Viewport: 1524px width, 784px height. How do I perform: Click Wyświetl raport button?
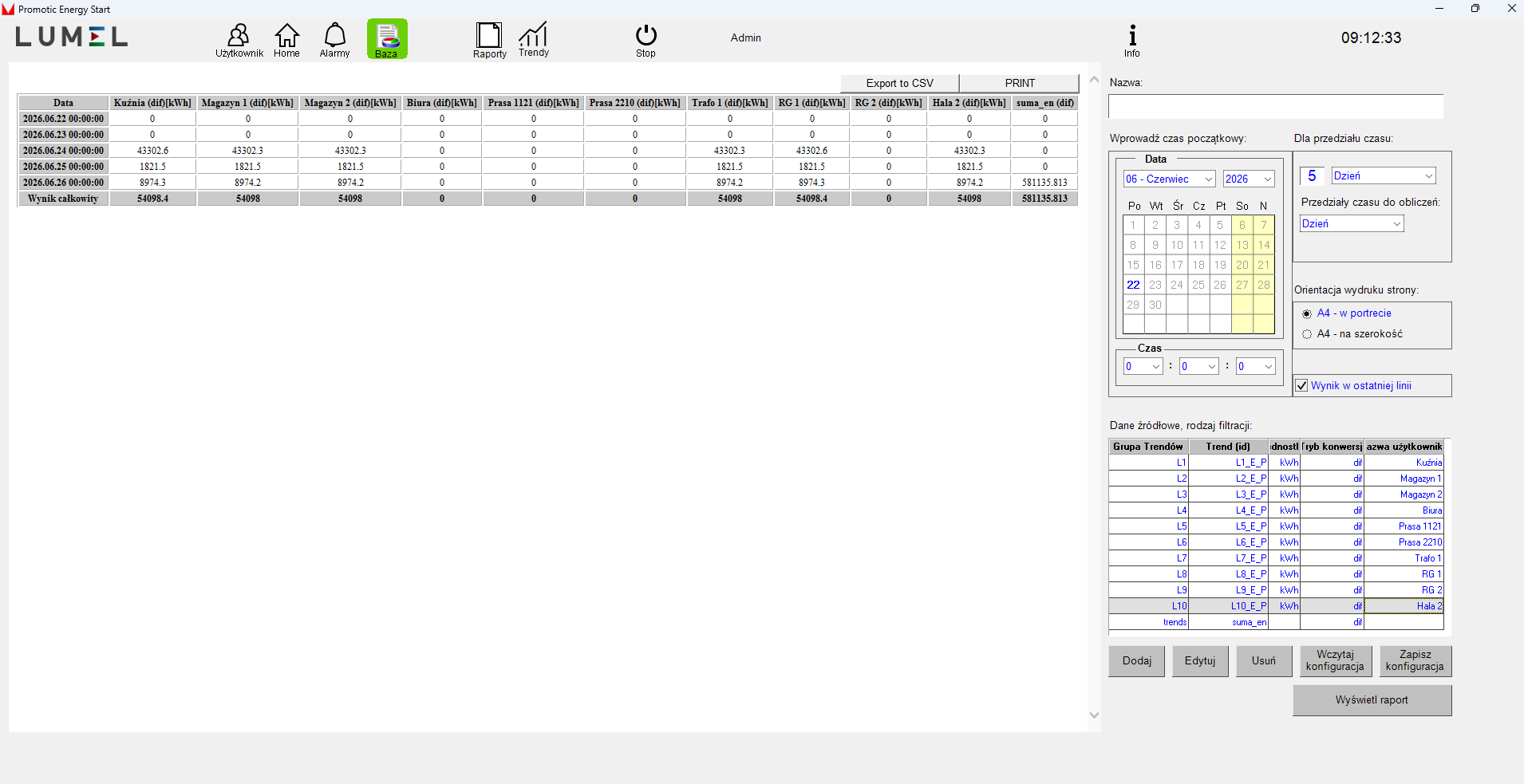tap(1372, 700)
